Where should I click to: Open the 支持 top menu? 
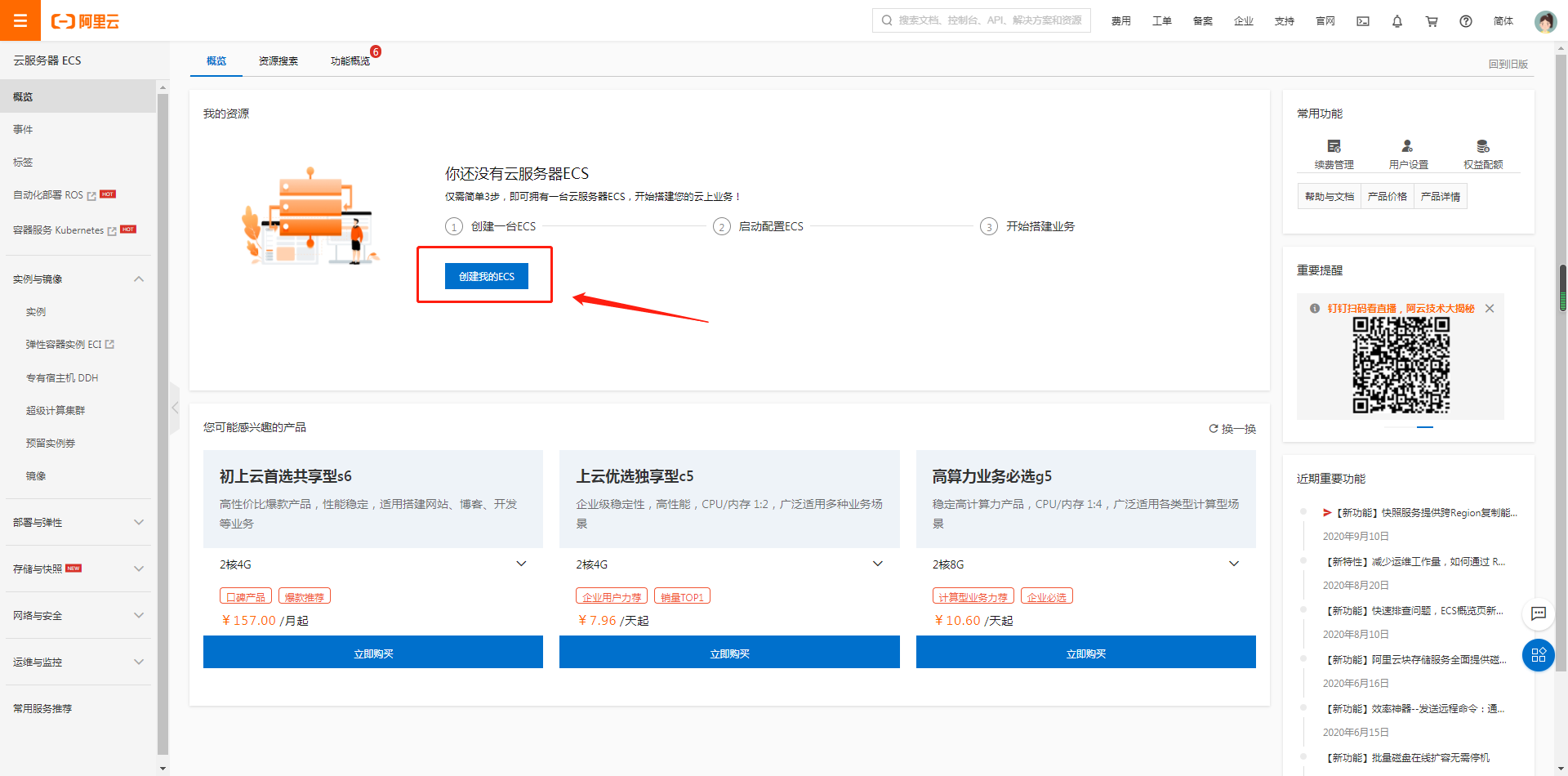[x=1285, y=21]
